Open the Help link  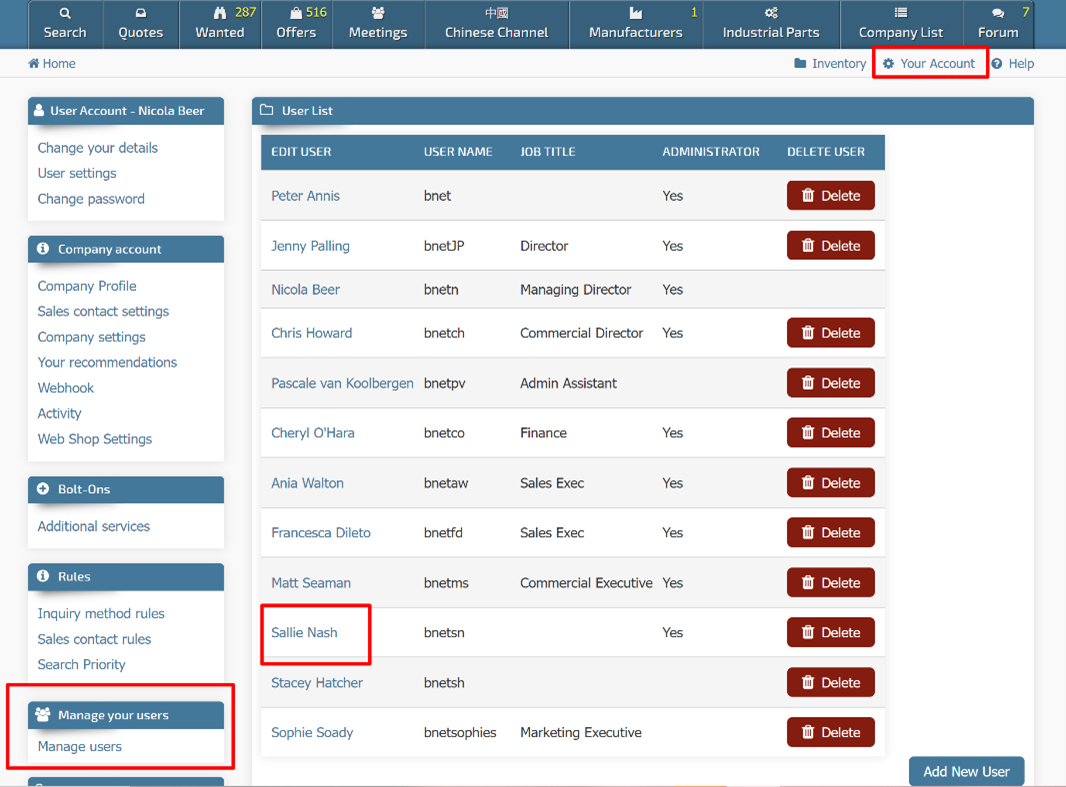[x=1012, y=63]
